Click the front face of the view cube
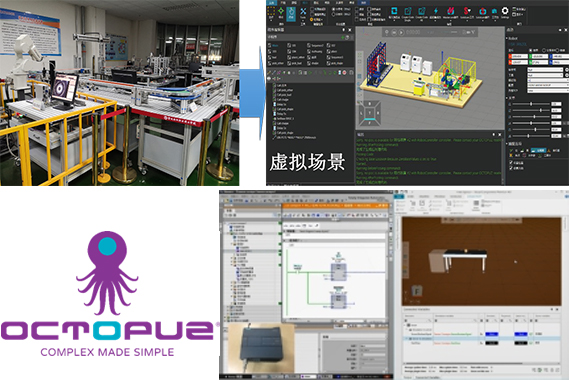Viewport: 569px width, 380px height. 370,113
